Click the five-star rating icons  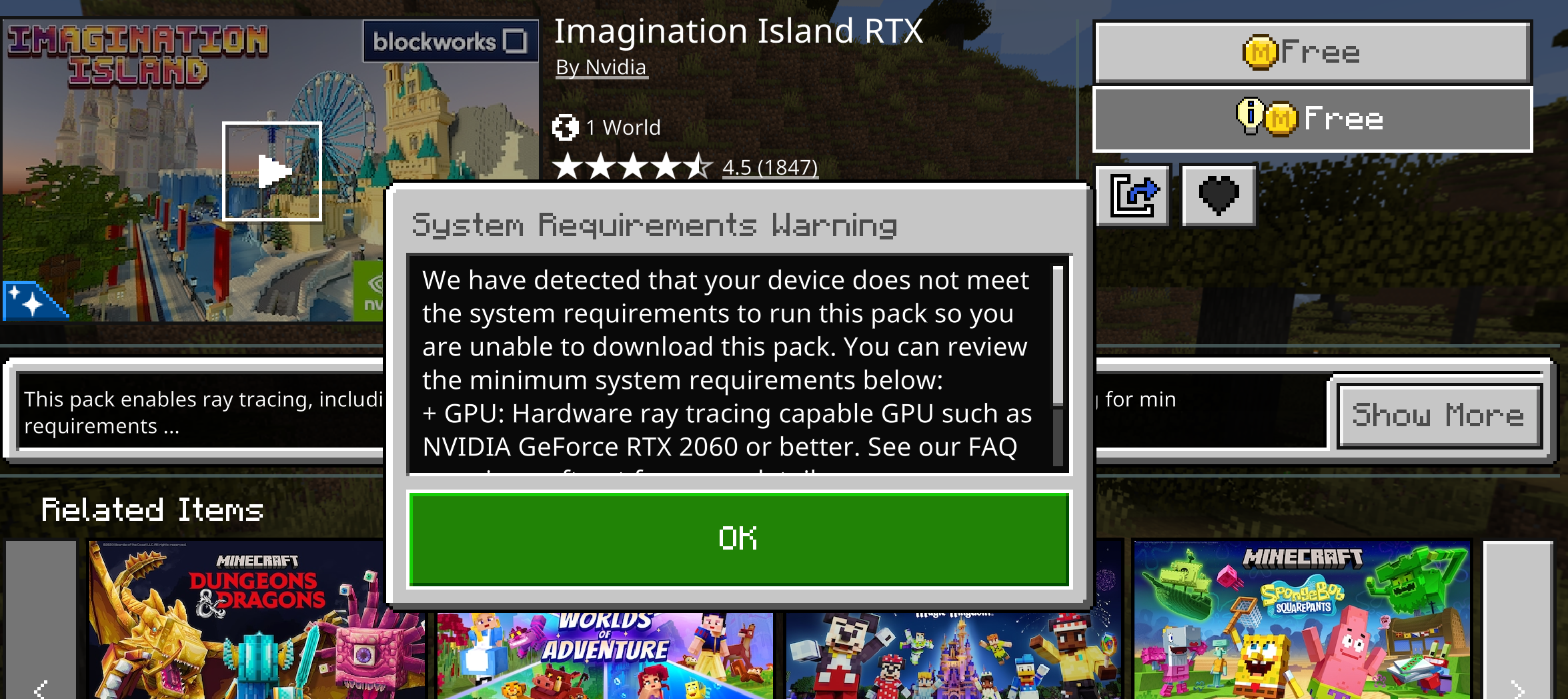[x=632, y=167]
